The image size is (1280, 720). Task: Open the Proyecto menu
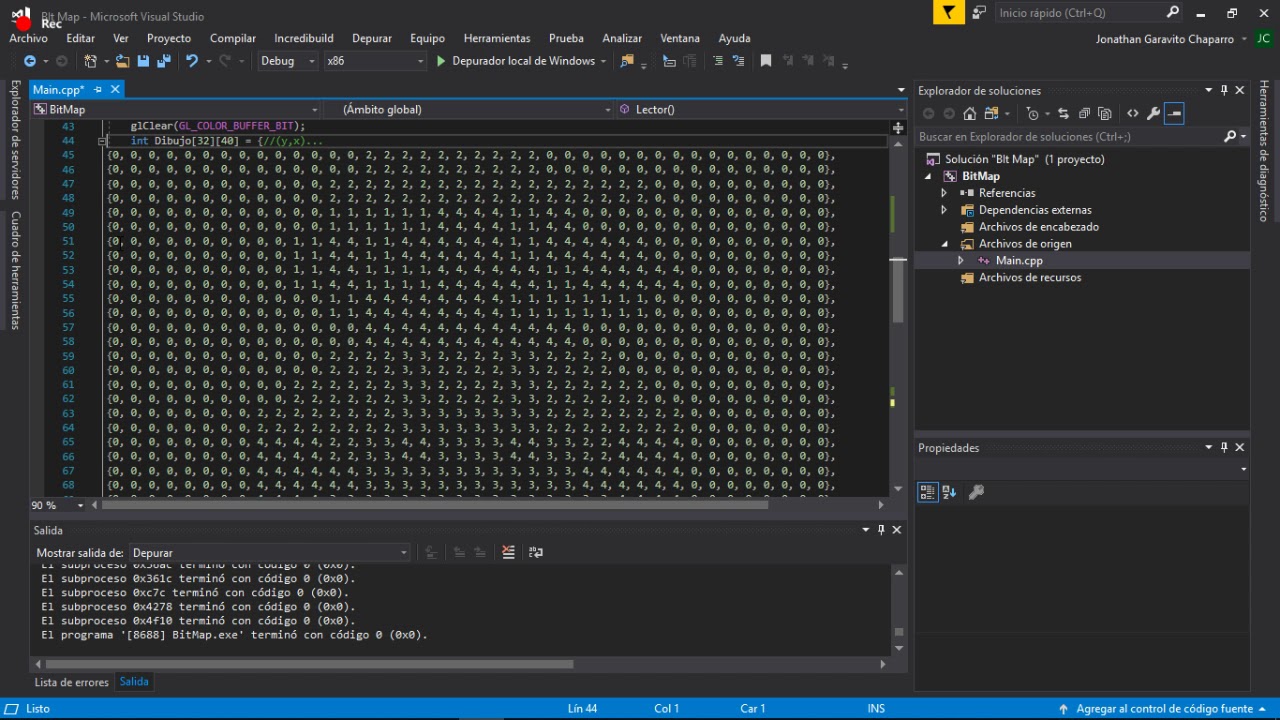[x=168, y=38]
